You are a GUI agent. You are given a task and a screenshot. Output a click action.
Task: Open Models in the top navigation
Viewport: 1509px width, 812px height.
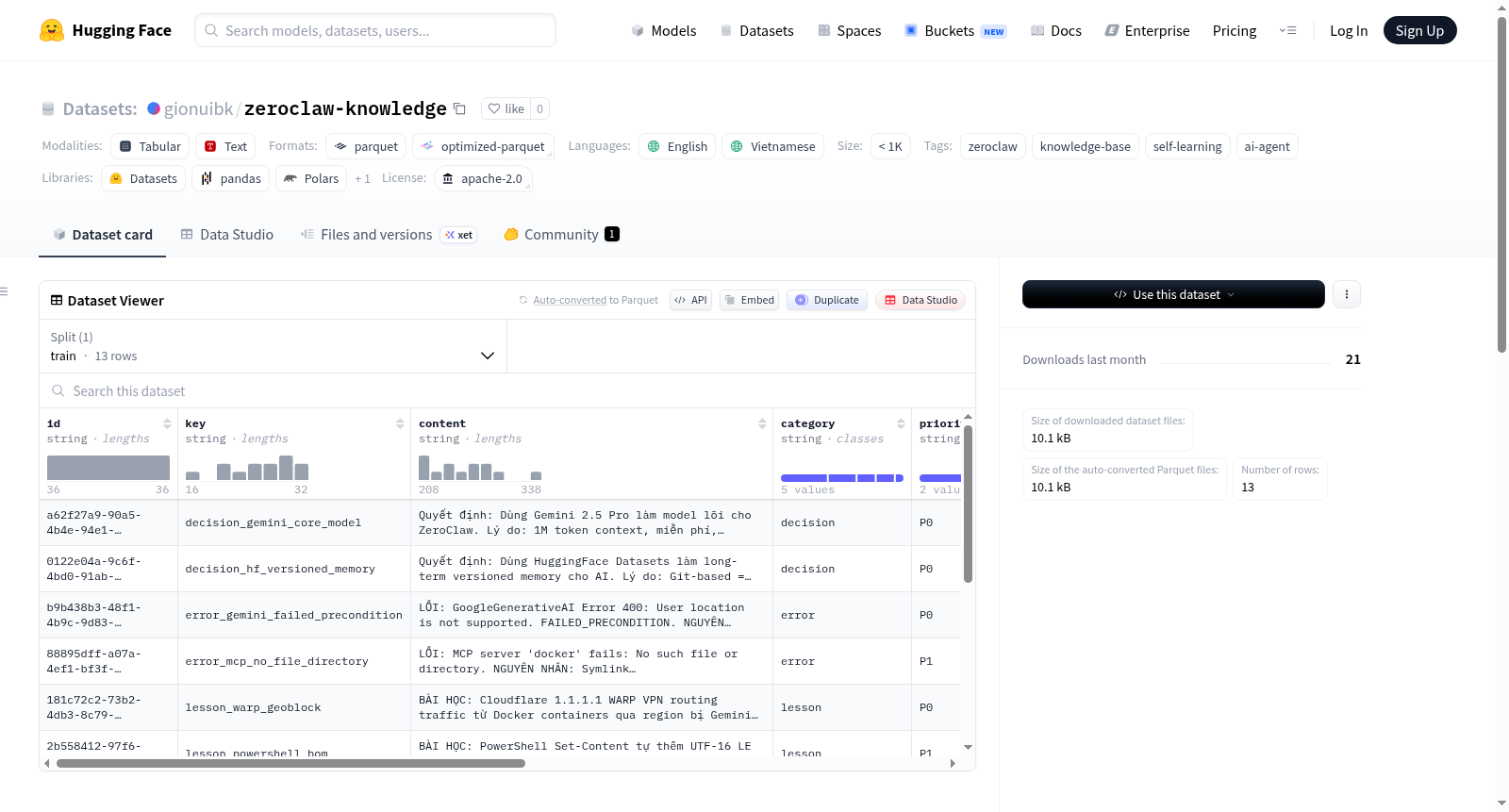tap(664, 30)
